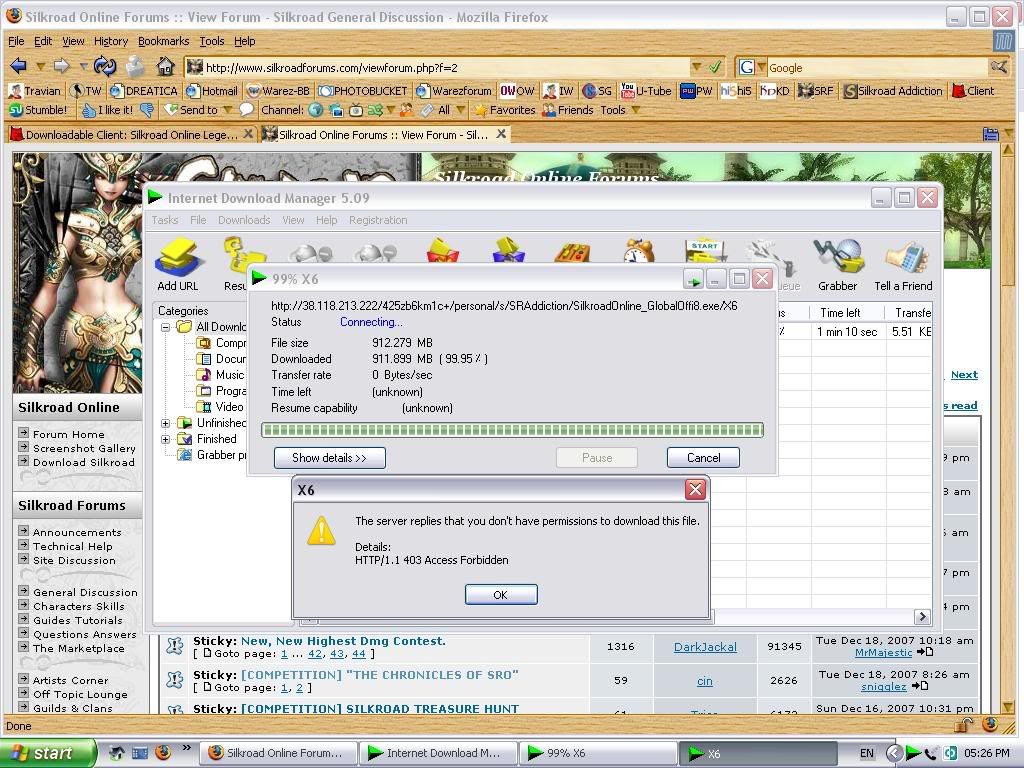This screenshot has width=1024, height=768.
Task: Click the IDM Scheduler alarm clock icon
Action: 638,255
